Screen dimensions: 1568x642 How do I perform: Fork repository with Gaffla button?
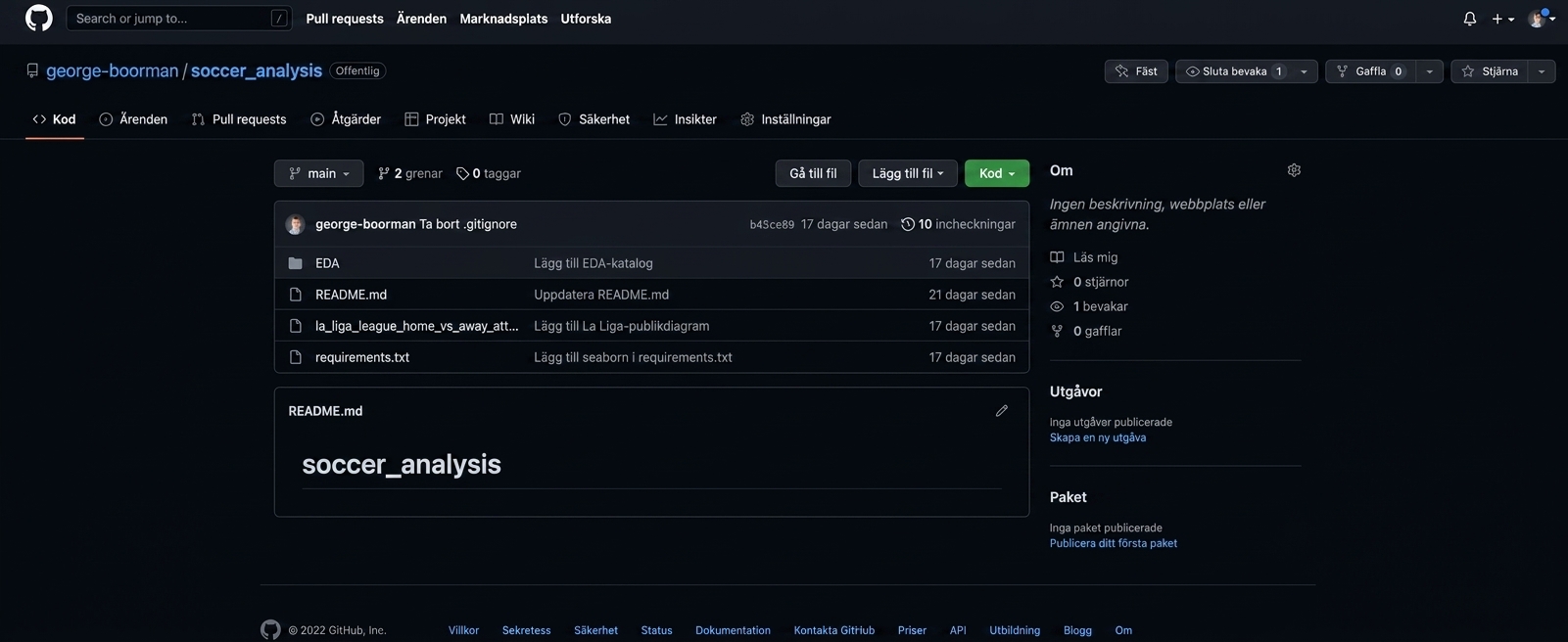pyautogui.click(x=1370, y=71)
